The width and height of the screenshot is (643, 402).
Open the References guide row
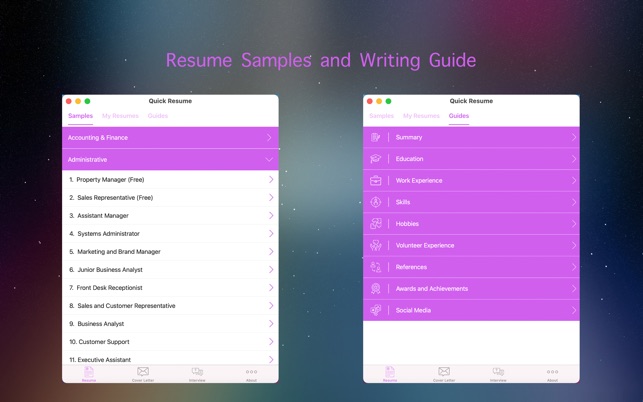coord(411,267)
